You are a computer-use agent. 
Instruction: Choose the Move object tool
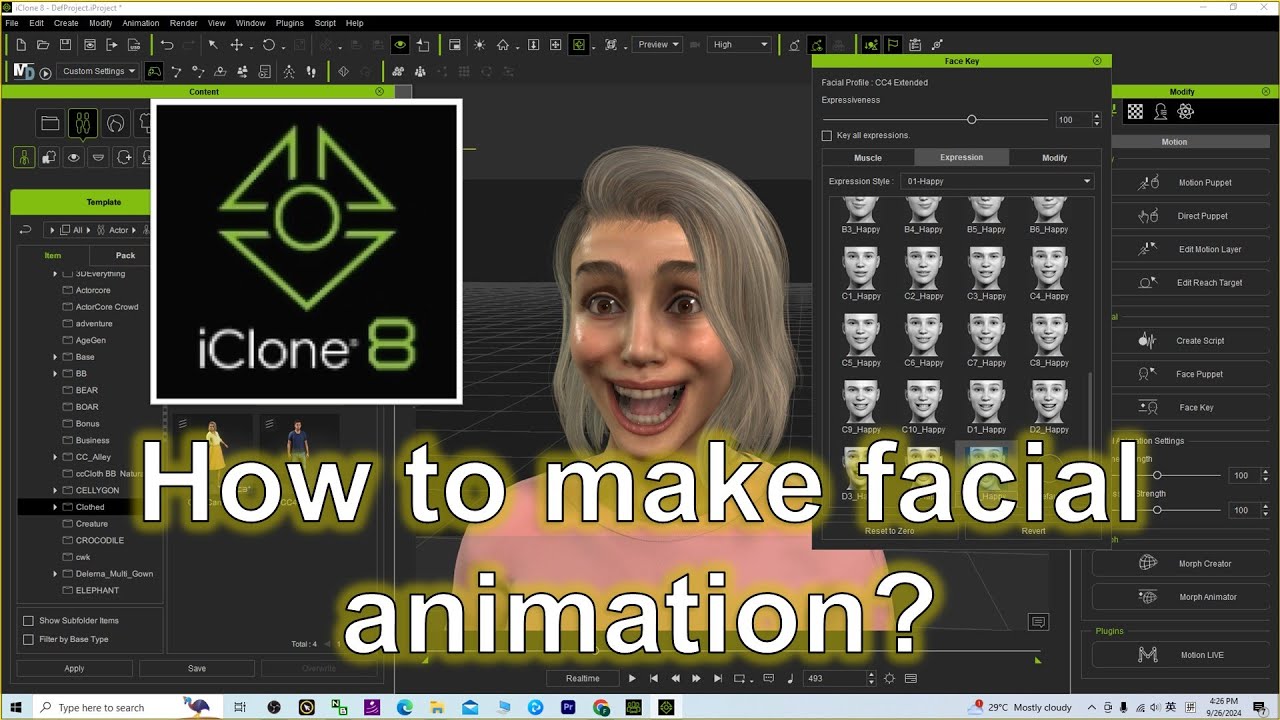coord(237,45)
